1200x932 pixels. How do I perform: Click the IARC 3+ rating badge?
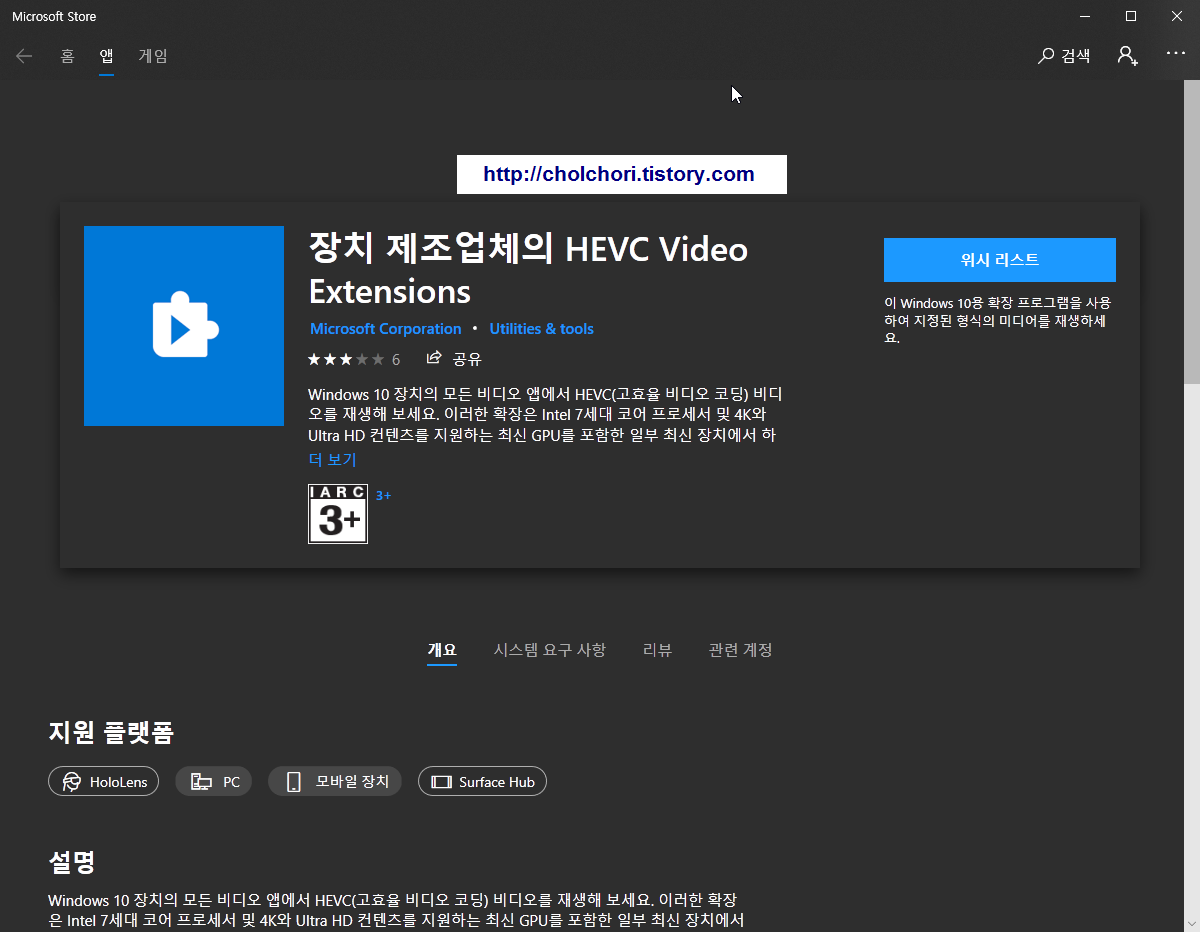coord(338,514)
